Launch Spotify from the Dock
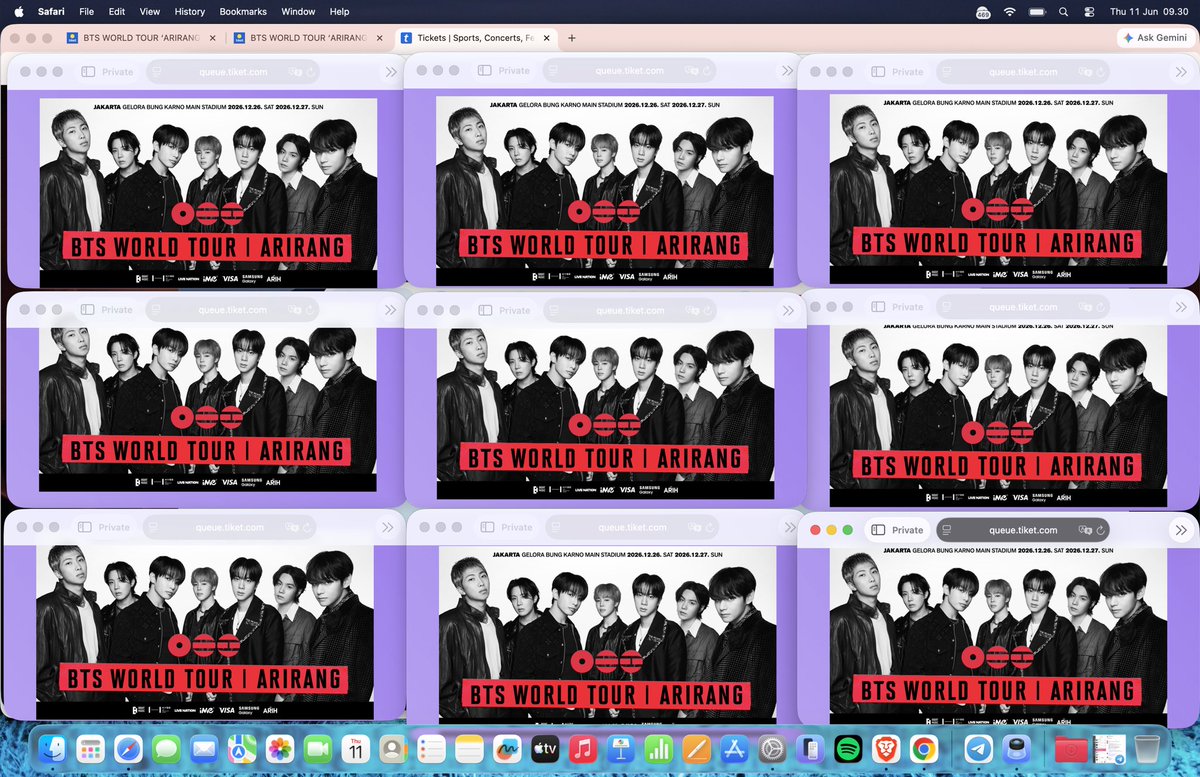Viewport: 1200px width, 777px height. point(848,748)
